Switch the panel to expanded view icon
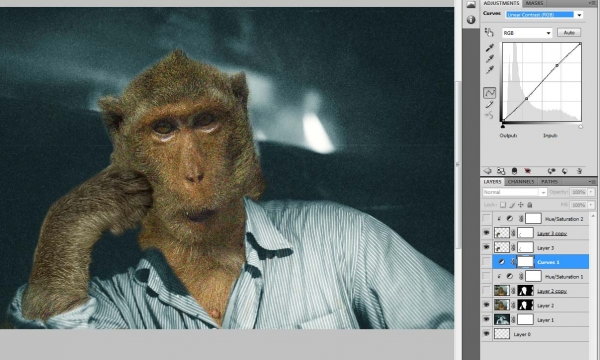The image size is (600, 360). pos(501,171)
